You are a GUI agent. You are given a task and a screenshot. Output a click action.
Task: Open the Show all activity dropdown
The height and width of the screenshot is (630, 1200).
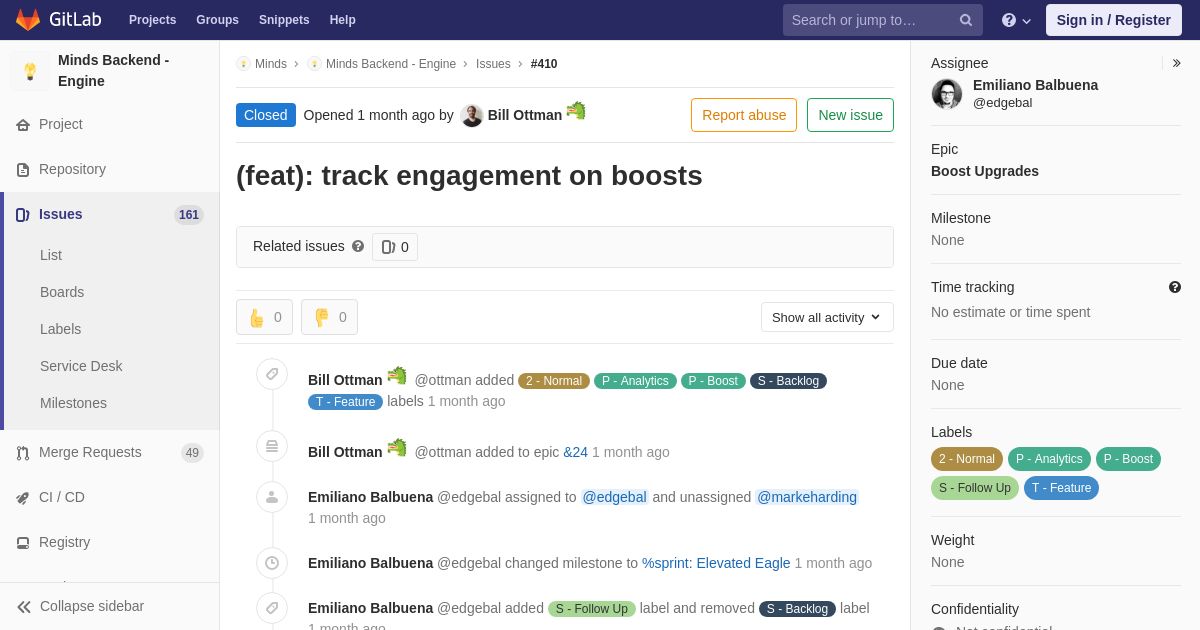point(827,317)
